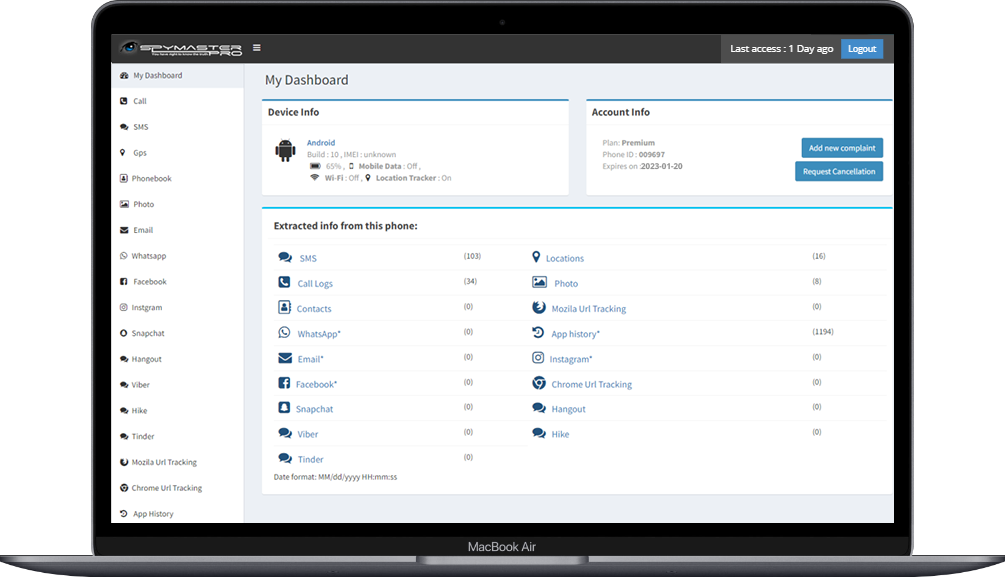Click the Last access 1 Day ago text

click(x=781, y=49)
